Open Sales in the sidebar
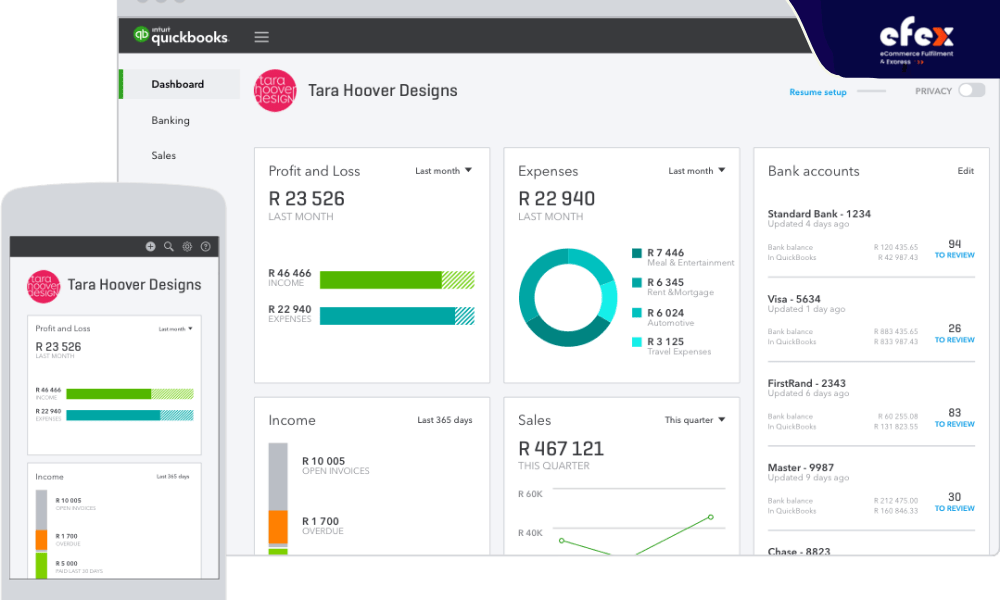 coord(163,156)
